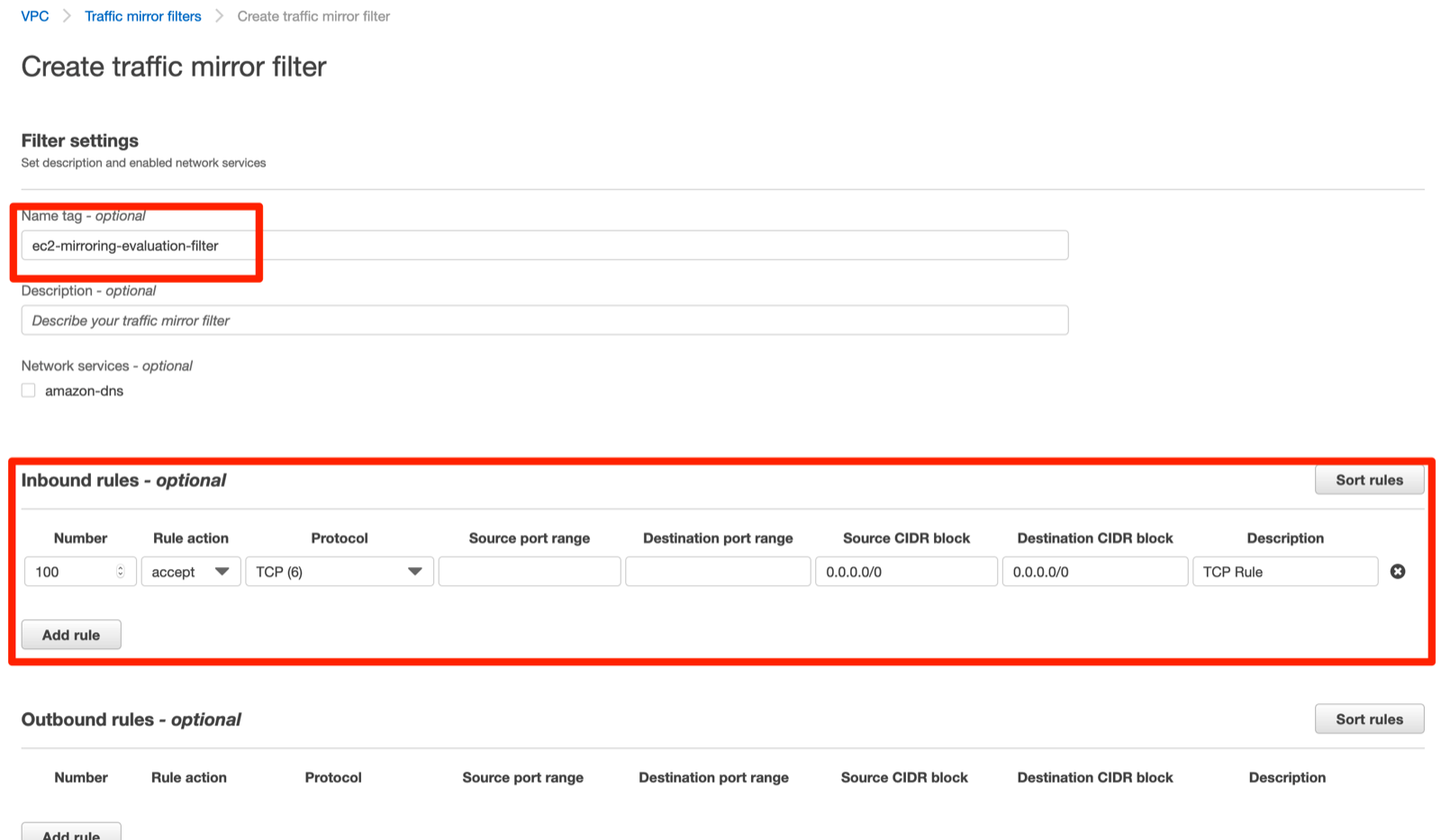Viewport: 1441px width, 840px height.
Task: Edit the Source CIDR block showing 0.0.0.0/0
Action: 905,571
